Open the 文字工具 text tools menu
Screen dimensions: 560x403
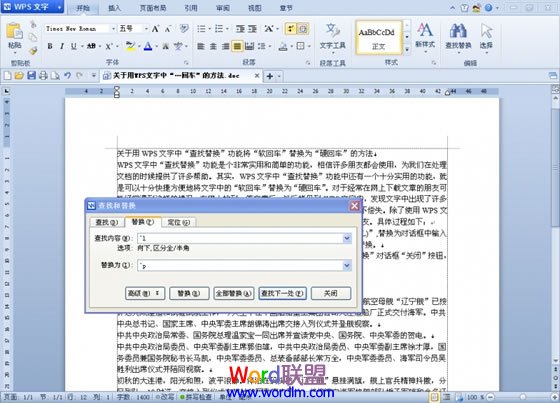click(332, 38)
